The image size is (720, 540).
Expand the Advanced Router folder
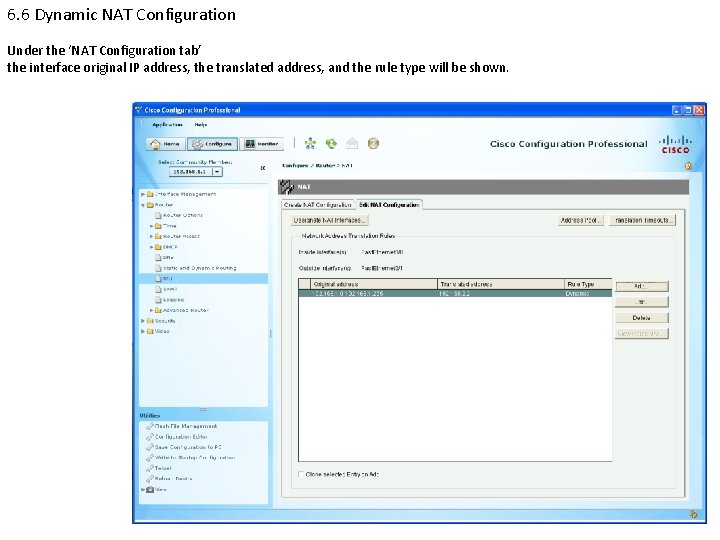[x=152, y=310]
